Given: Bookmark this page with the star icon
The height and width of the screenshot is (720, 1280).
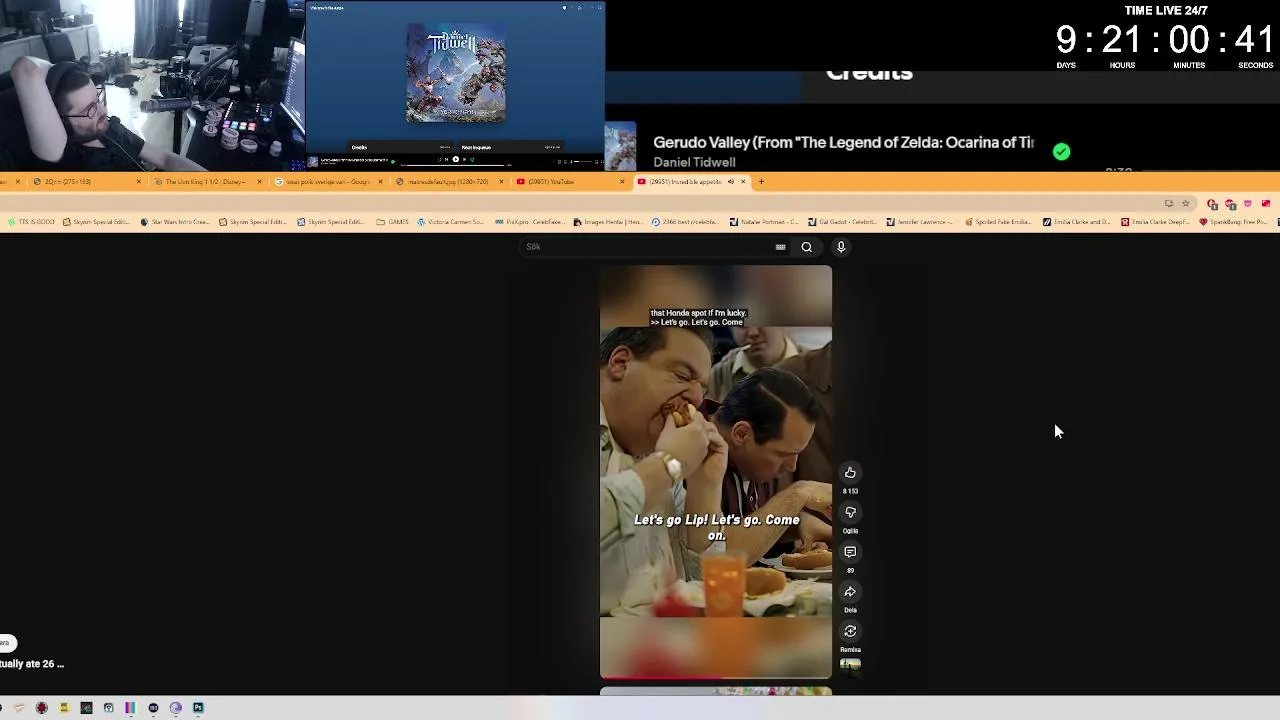Looking at the screenshot, I should (1185, 204).
